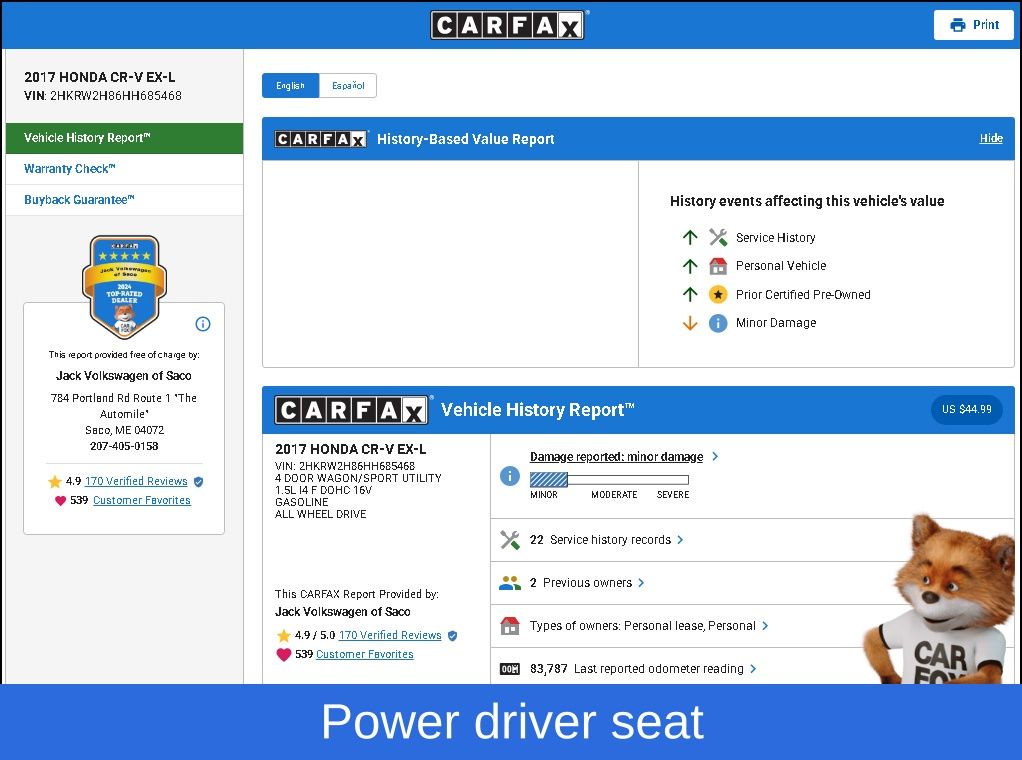
Task: Open the Buyback Guarantee tab
Action: tap(124, 200)
